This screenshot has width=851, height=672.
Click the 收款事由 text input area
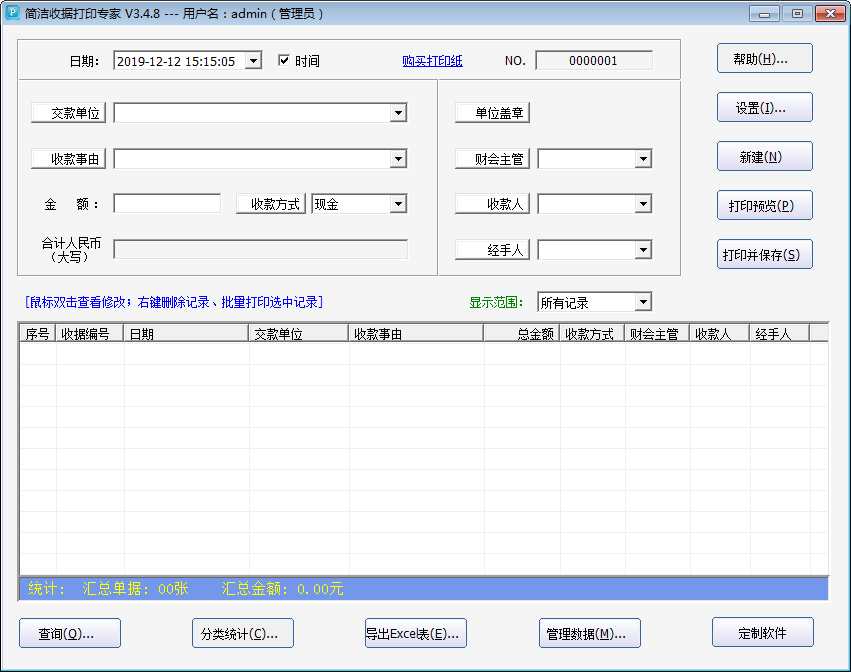pos(252,159)
